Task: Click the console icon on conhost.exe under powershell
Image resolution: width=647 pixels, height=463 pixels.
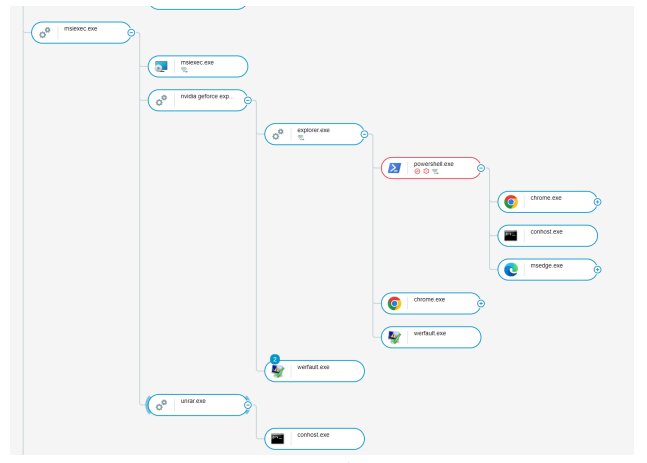Action: point(511,236)
